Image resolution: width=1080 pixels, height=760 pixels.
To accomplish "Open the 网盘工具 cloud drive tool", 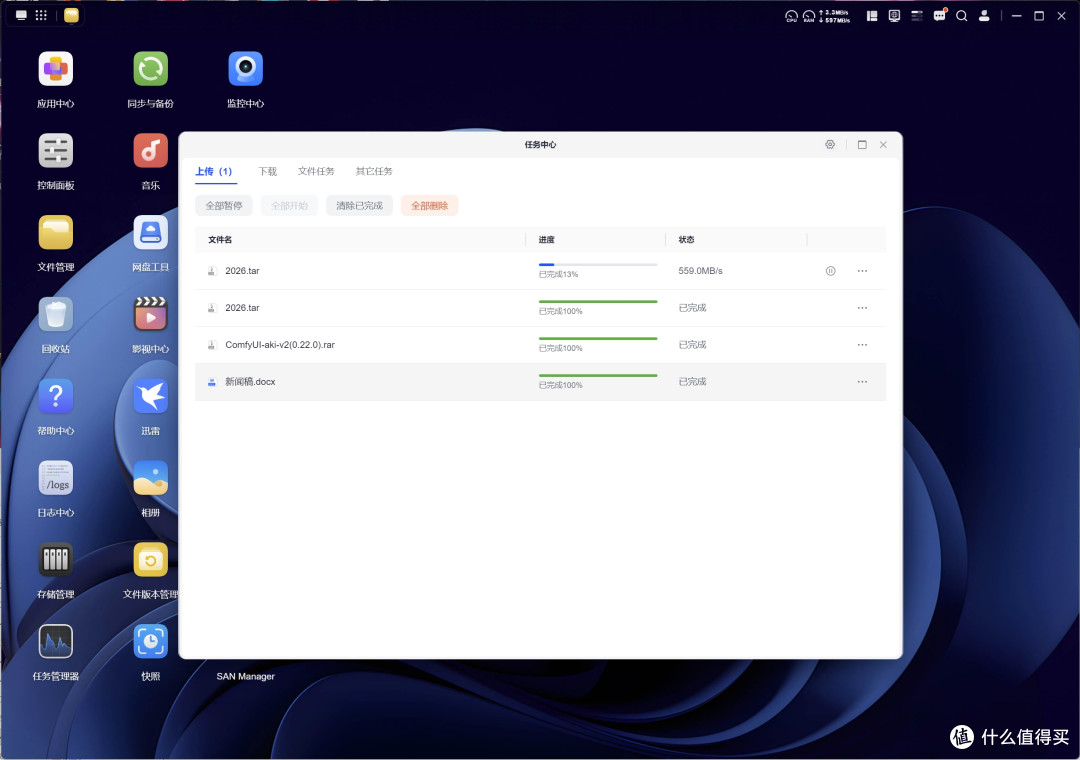I will point(151,233).
